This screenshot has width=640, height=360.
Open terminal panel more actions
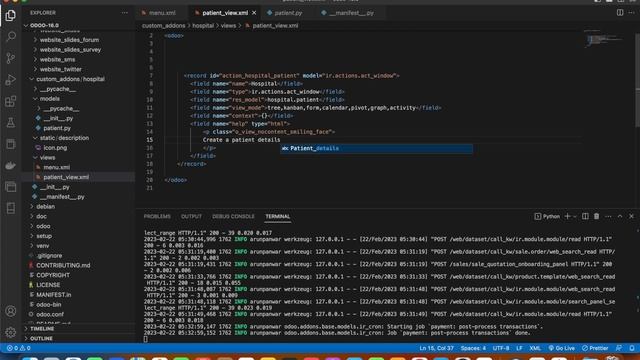[608, 216]
